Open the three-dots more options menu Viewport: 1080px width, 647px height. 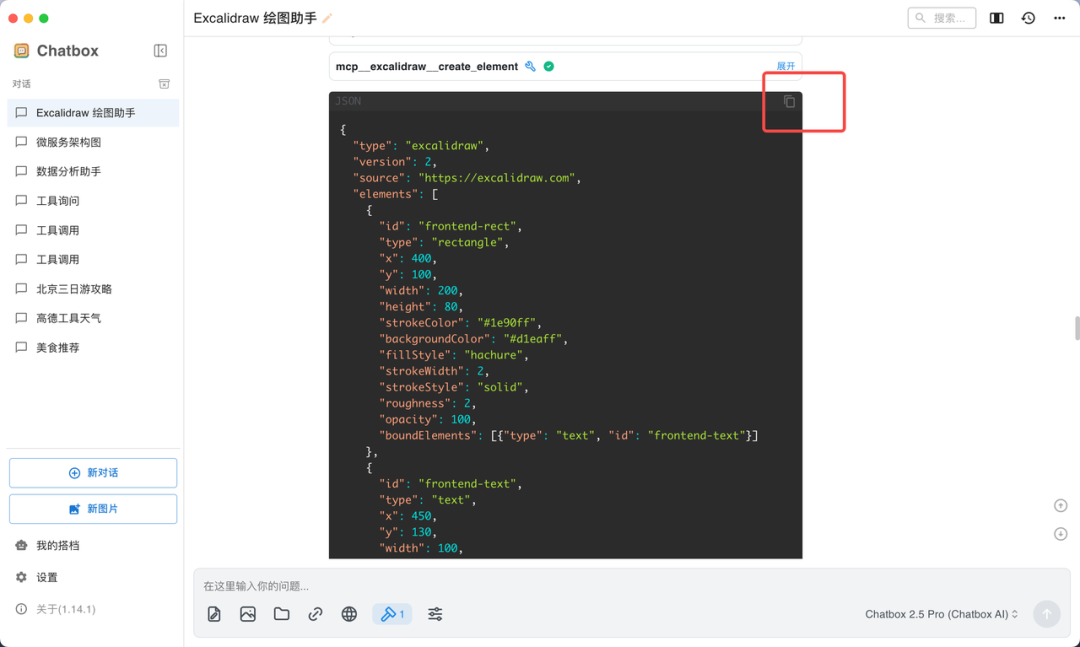1059,18
